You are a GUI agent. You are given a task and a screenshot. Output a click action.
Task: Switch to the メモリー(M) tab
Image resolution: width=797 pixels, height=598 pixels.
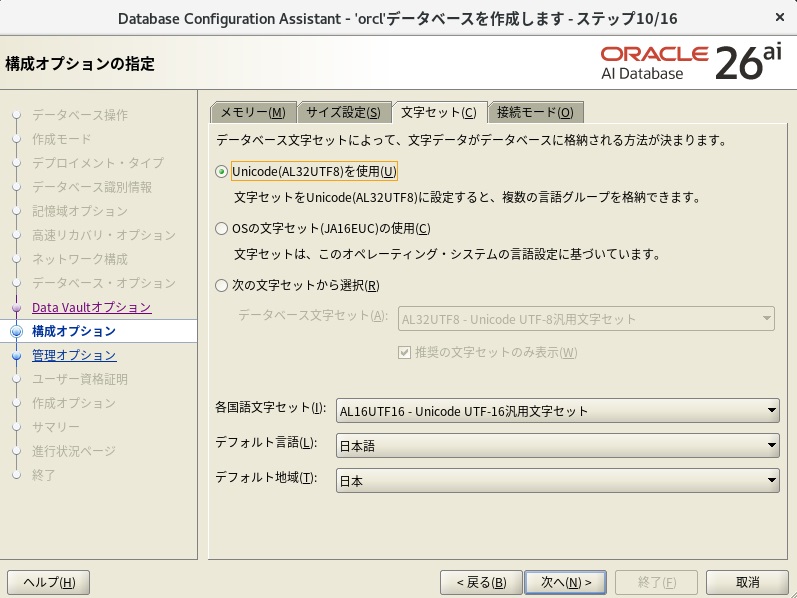point(253,112)
